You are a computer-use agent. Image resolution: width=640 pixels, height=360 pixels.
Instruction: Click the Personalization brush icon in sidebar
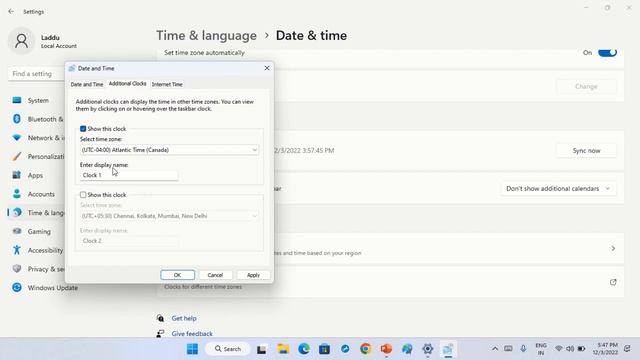click(x=17, y=156)
